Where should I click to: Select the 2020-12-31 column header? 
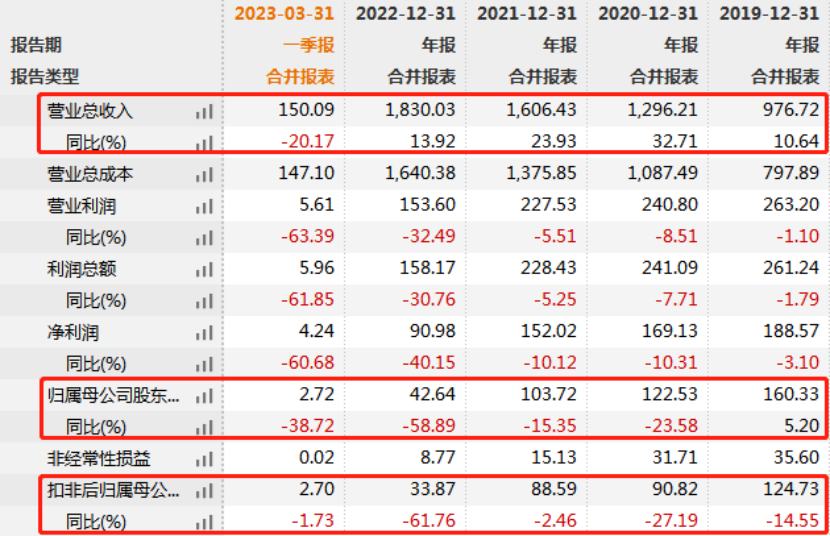coord(648,13)
